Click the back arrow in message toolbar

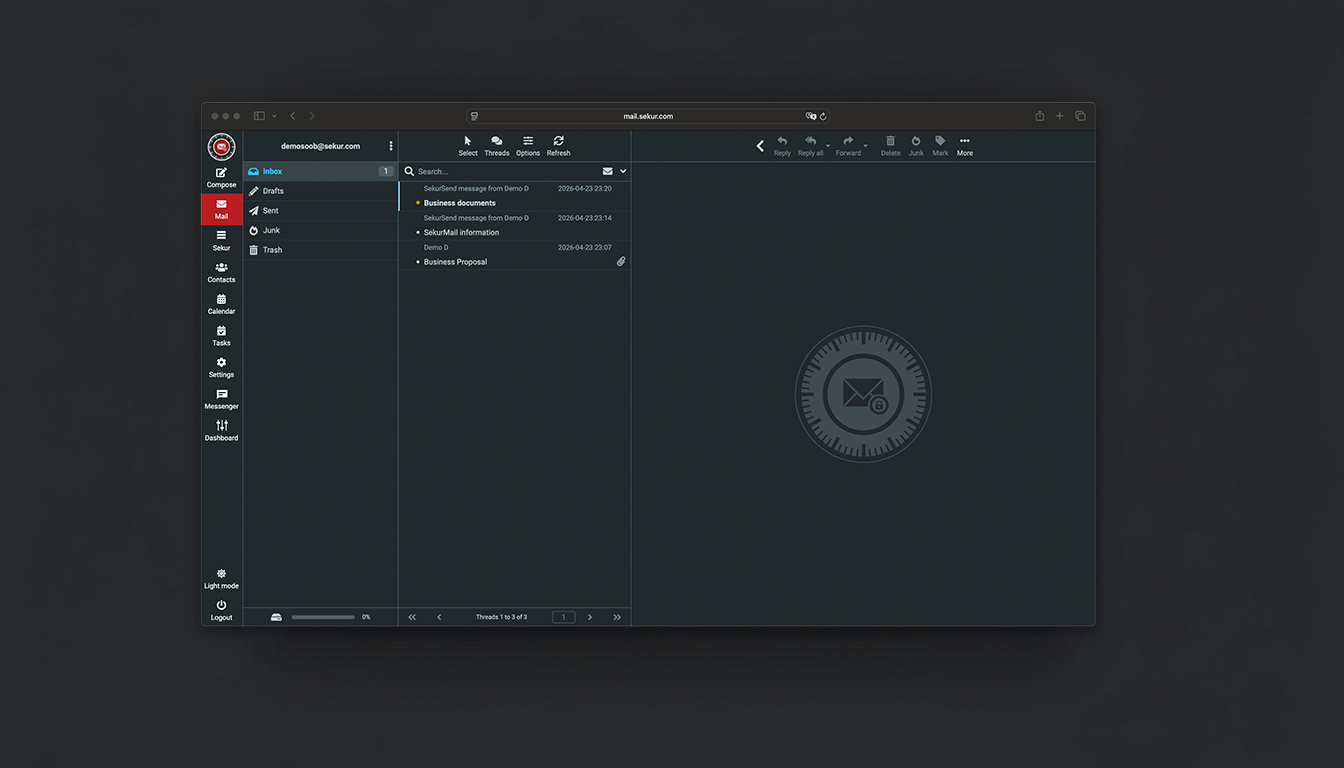tap(760, 146)
